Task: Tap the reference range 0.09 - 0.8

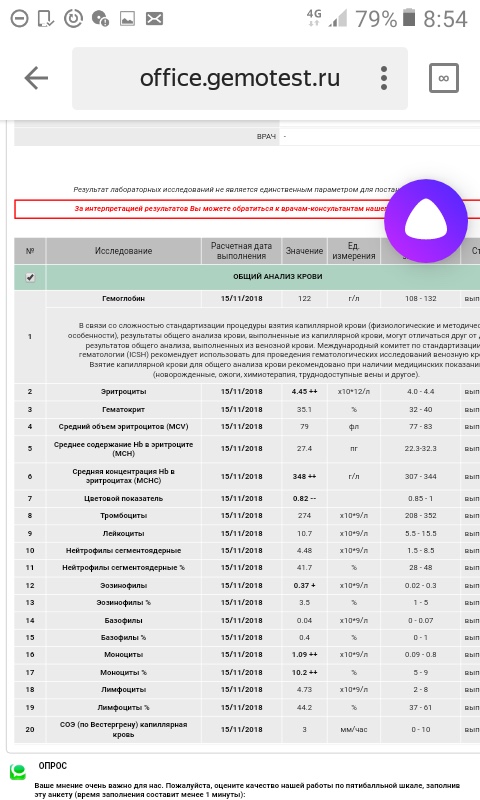Action: tap(421, 655)
